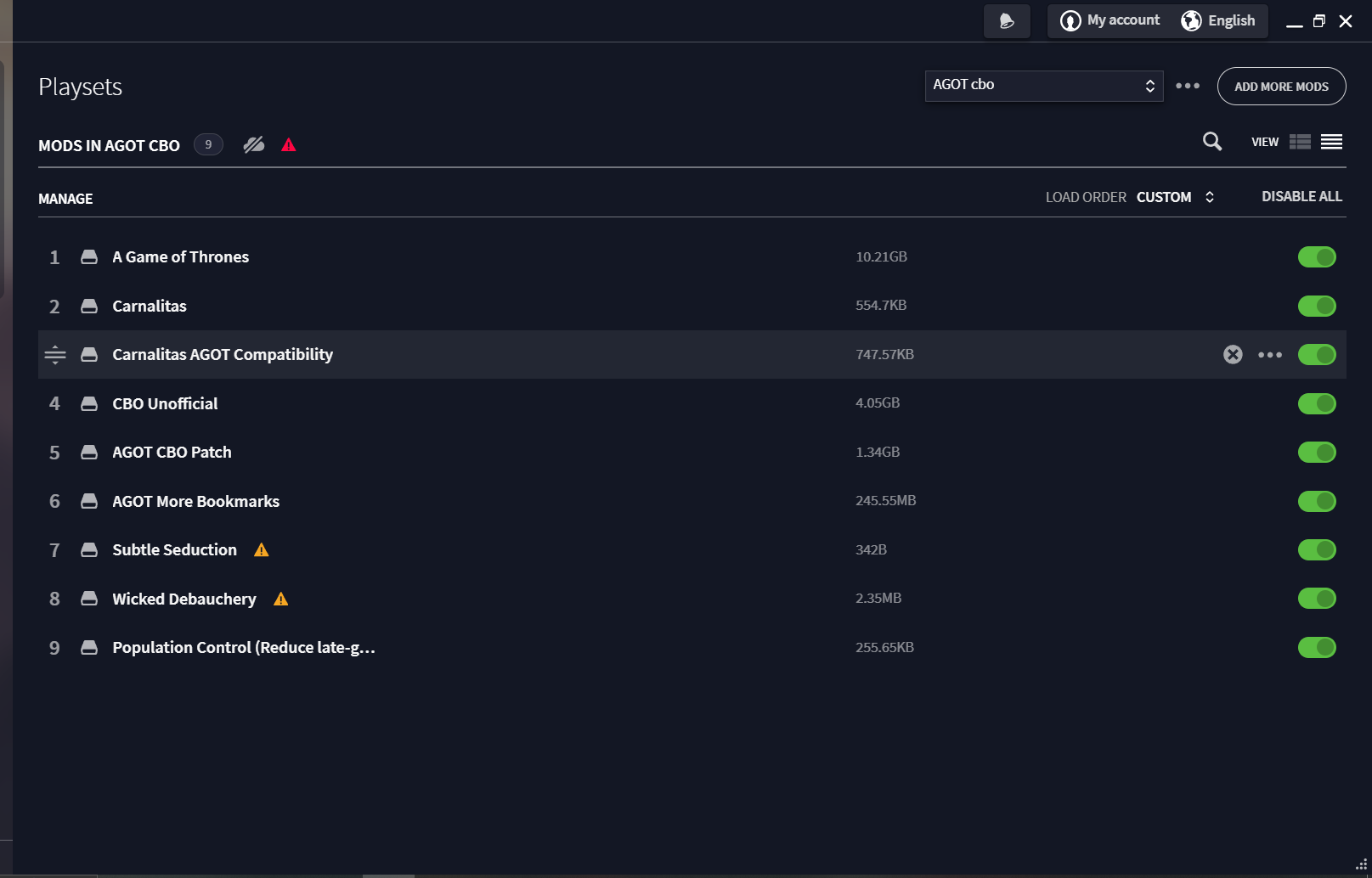Toggle off Wicked Debauchery mod
1372x878 pixels.
coord(1317,599)
